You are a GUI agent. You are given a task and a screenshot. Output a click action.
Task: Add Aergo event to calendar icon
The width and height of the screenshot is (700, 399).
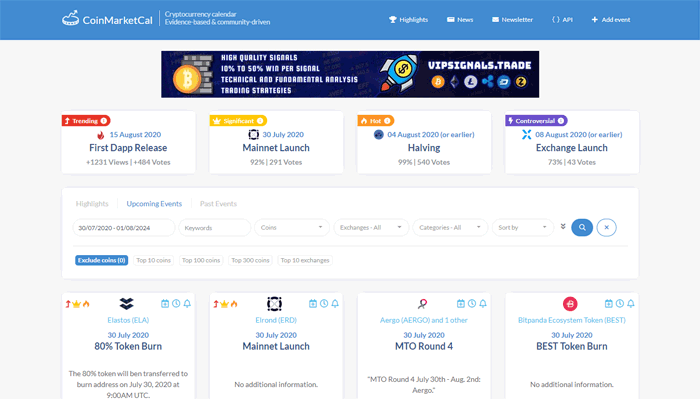pyautogui.click(x=461, y=303)
